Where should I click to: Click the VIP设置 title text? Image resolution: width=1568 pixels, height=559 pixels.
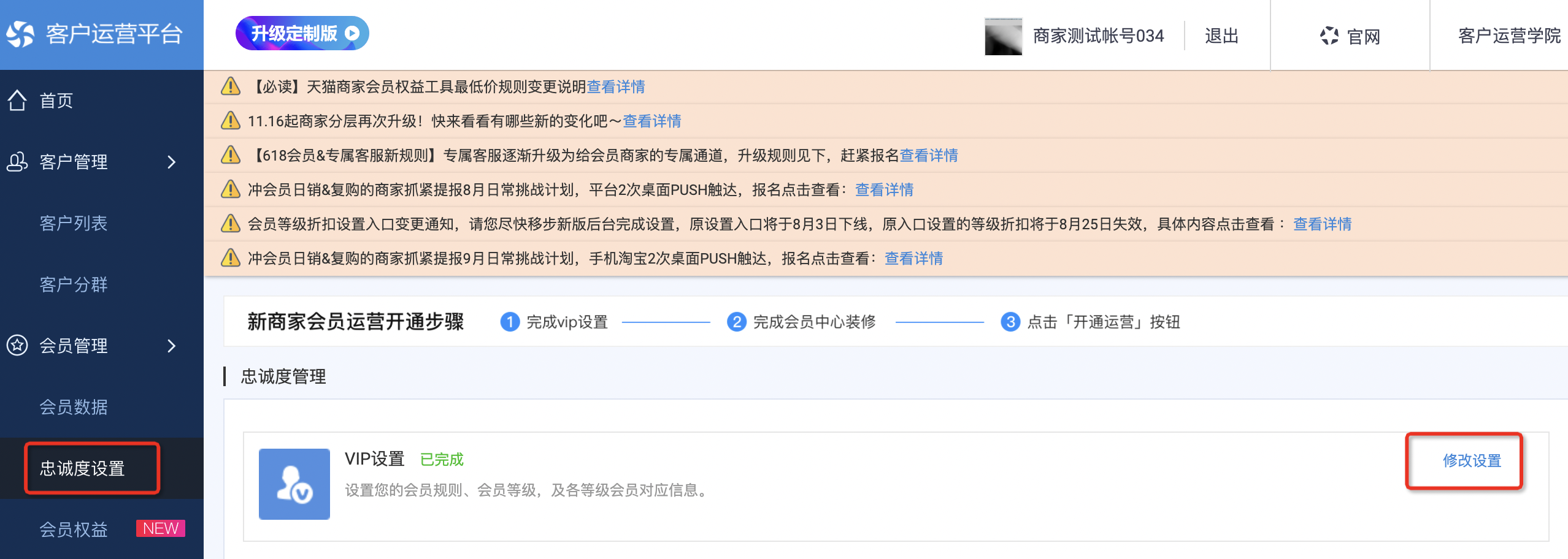point(374,459)
